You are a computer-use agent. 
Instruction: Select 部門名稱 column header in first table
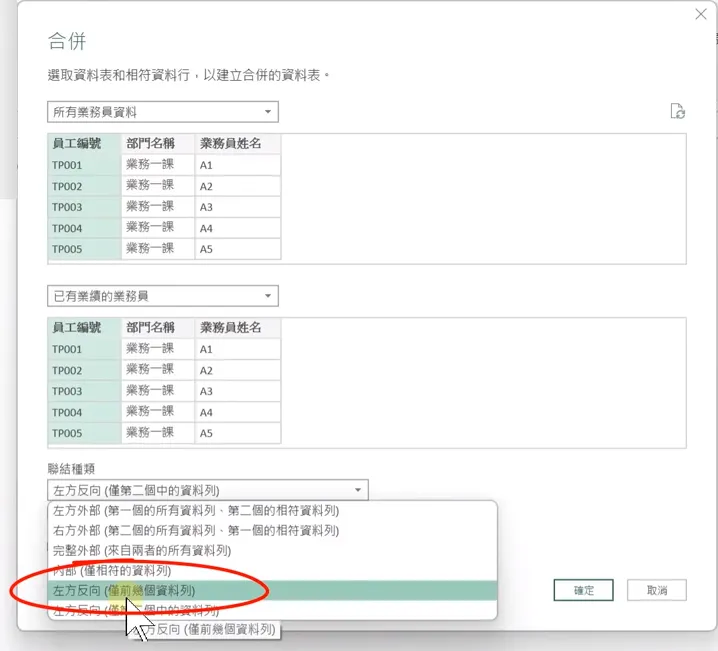click(158, 144)
